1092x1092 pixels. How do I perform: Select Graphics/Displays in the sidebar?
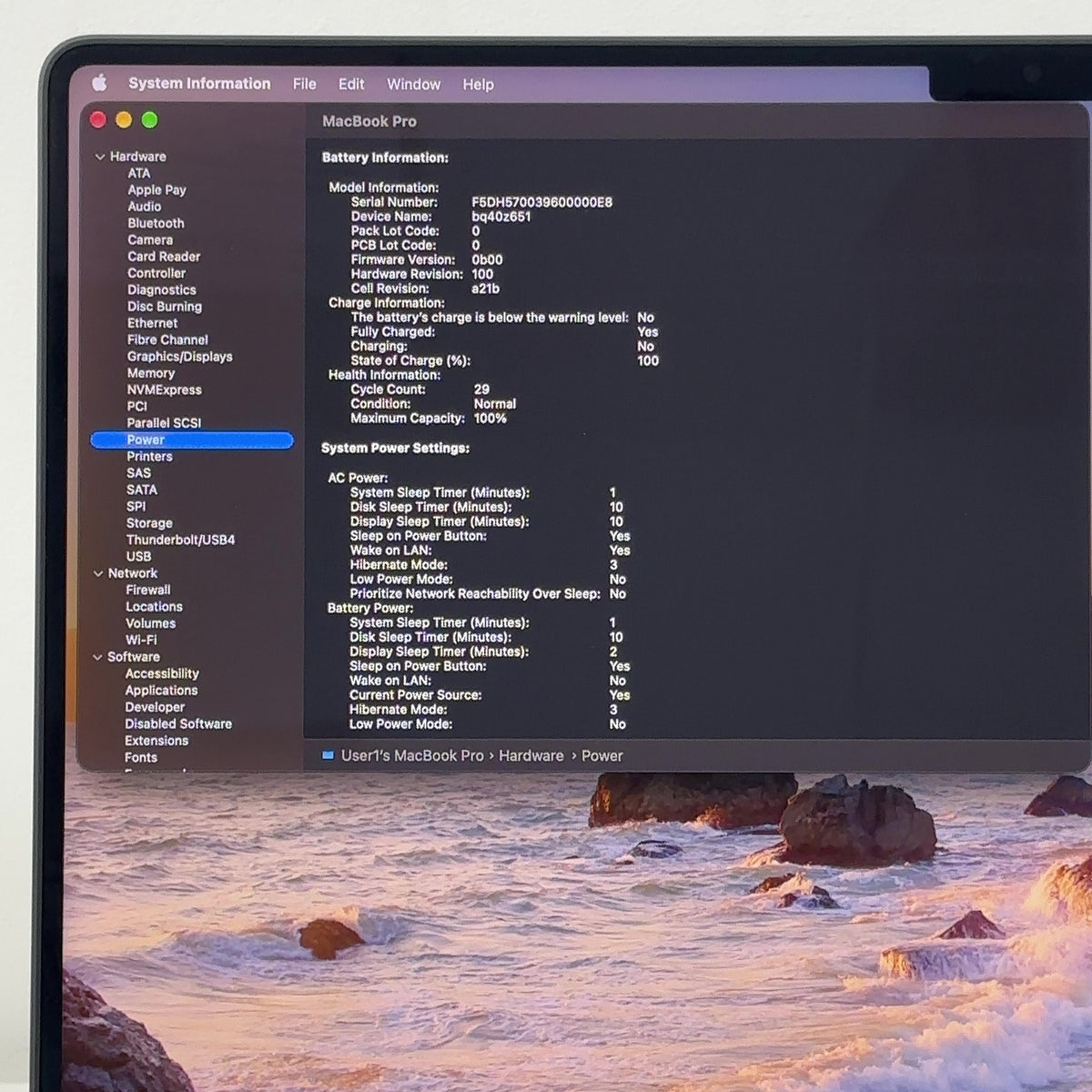point(180,357)
